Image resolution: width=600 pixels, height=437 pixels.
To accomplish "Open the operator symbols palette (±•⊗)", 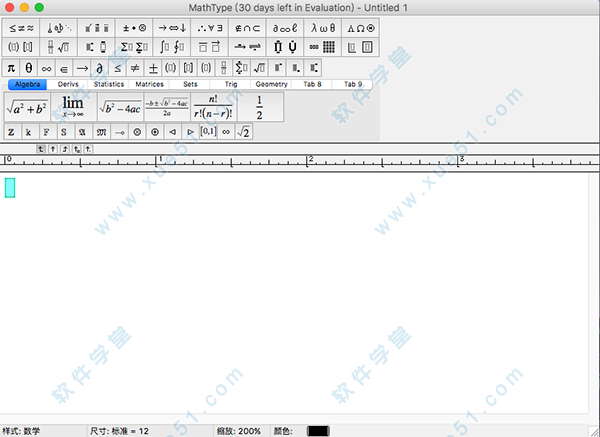I will (134, 28).
